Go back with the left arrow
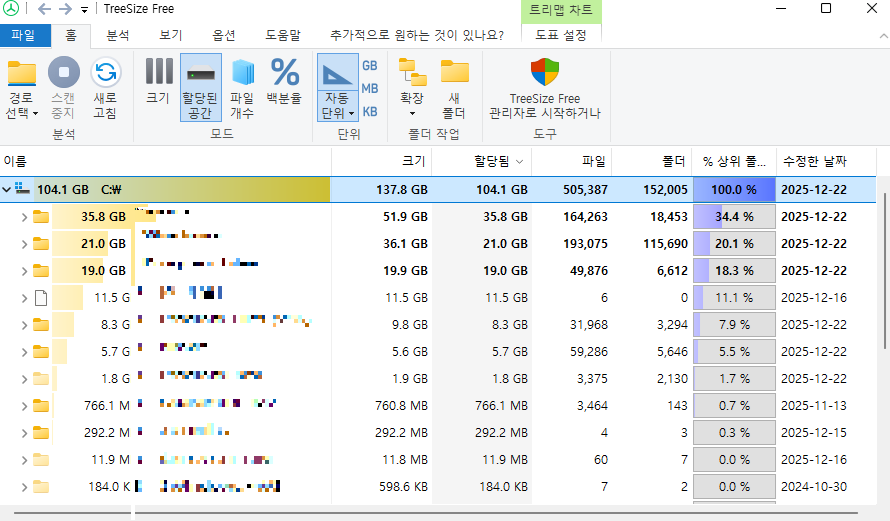The image size is (890, 521). (44, 9)
